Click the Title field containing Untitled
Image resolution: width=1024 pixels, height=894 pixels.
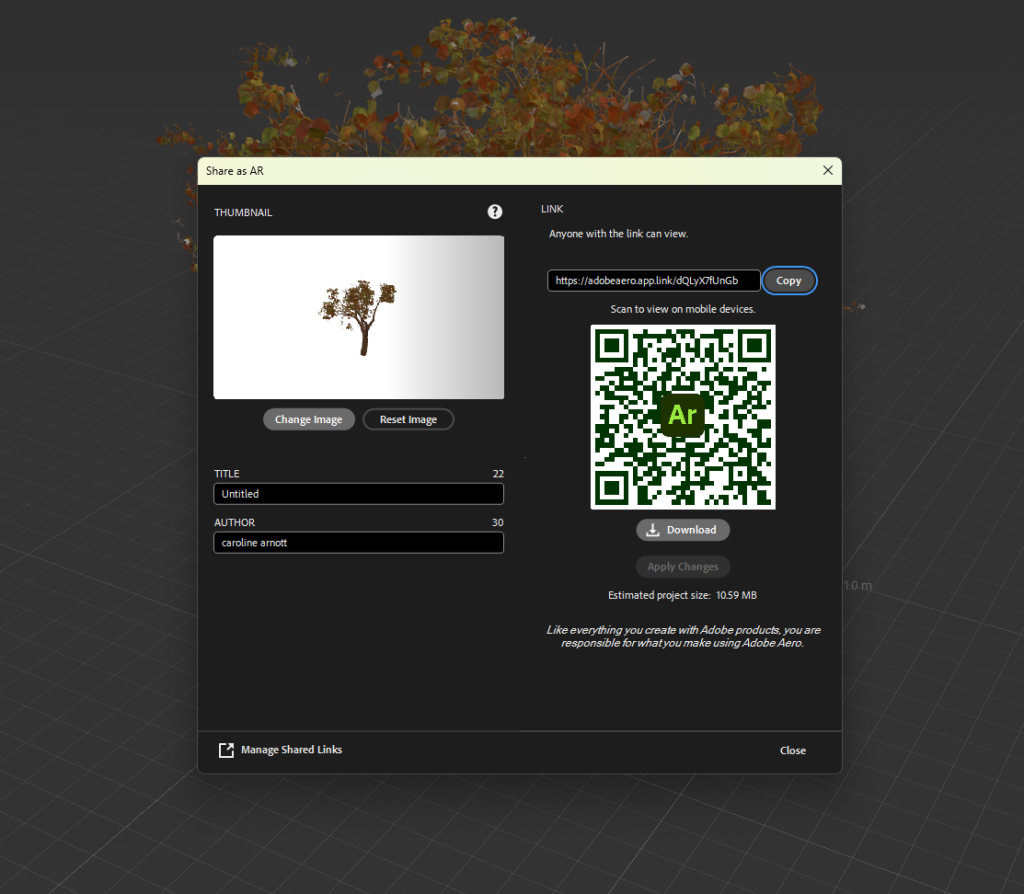(359, 494)
